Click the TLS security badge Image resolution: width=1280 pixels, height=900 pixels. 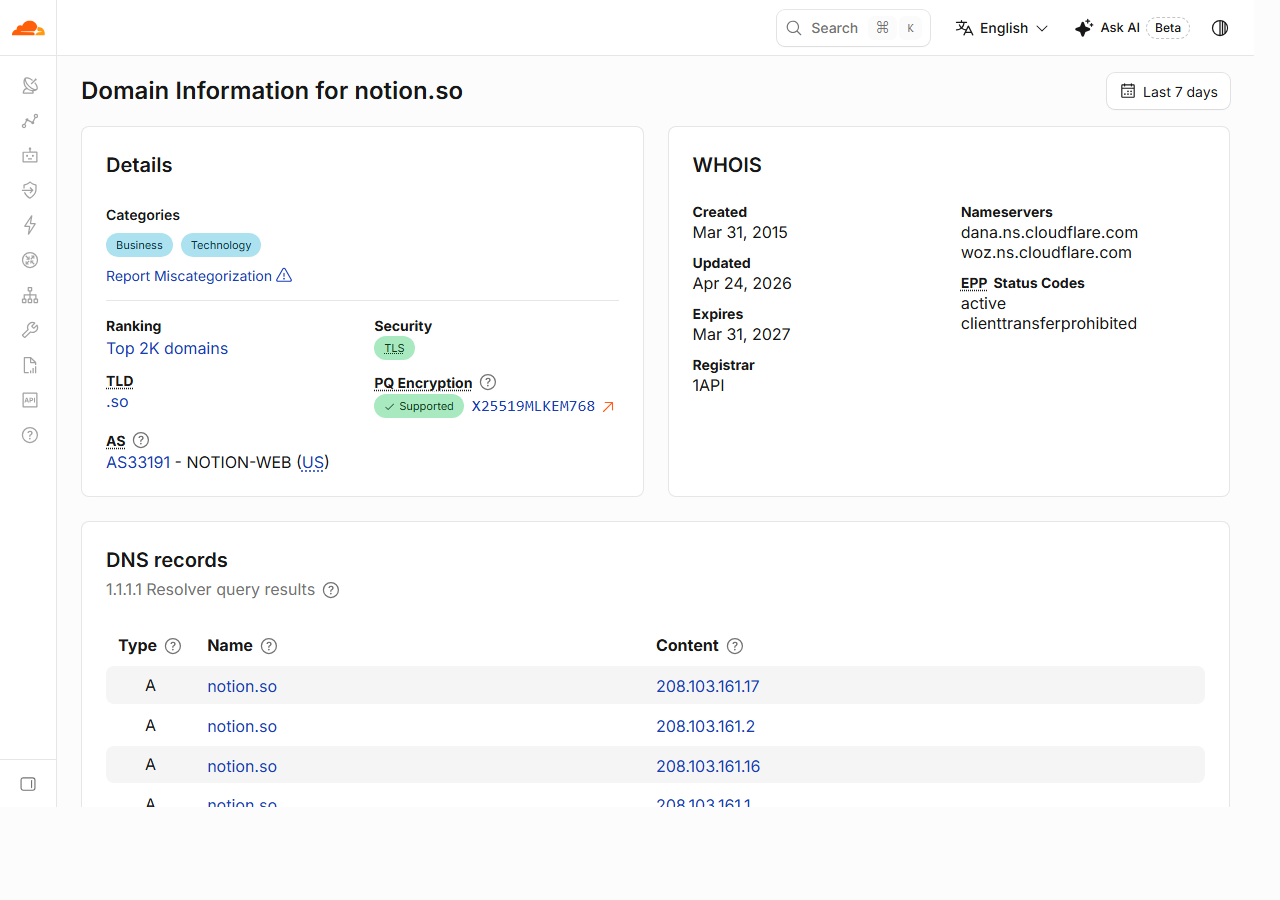(394, 348)
